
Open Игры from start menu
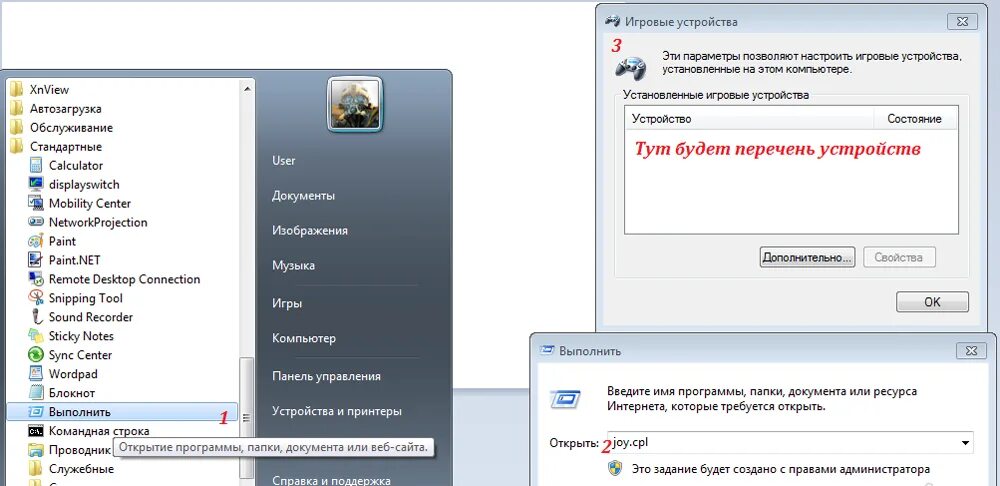click(287, 304)
